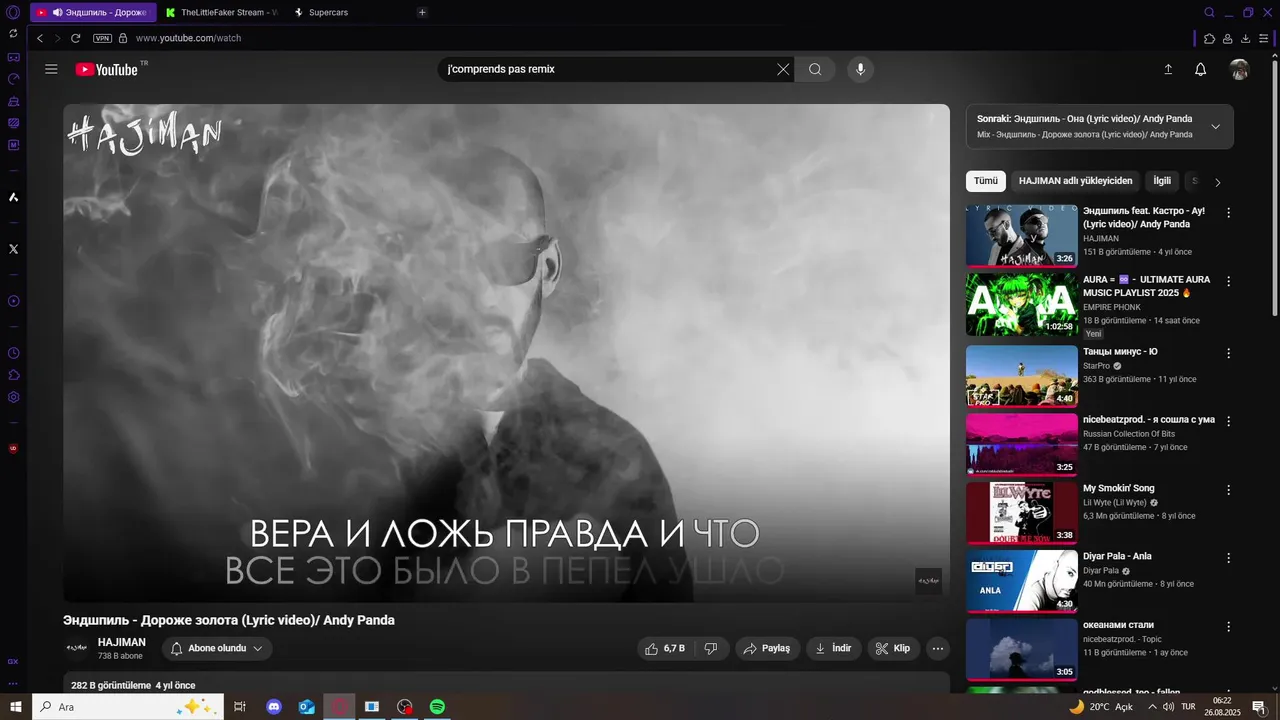Open Discord from the Windows taskbar
This screenshot has height=720, width=1280.
[274, 706]
